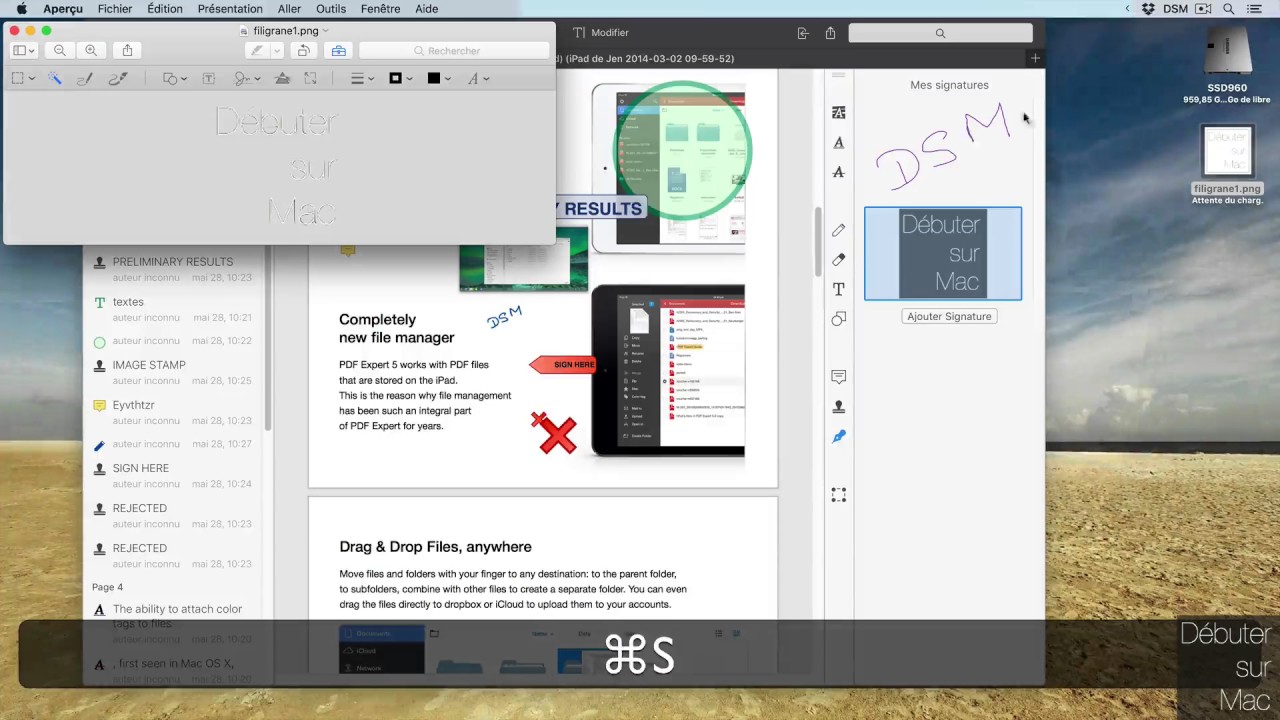Screen dimensions: 1280x720
Task: Open the Aide menu
Action: (427, 9)
